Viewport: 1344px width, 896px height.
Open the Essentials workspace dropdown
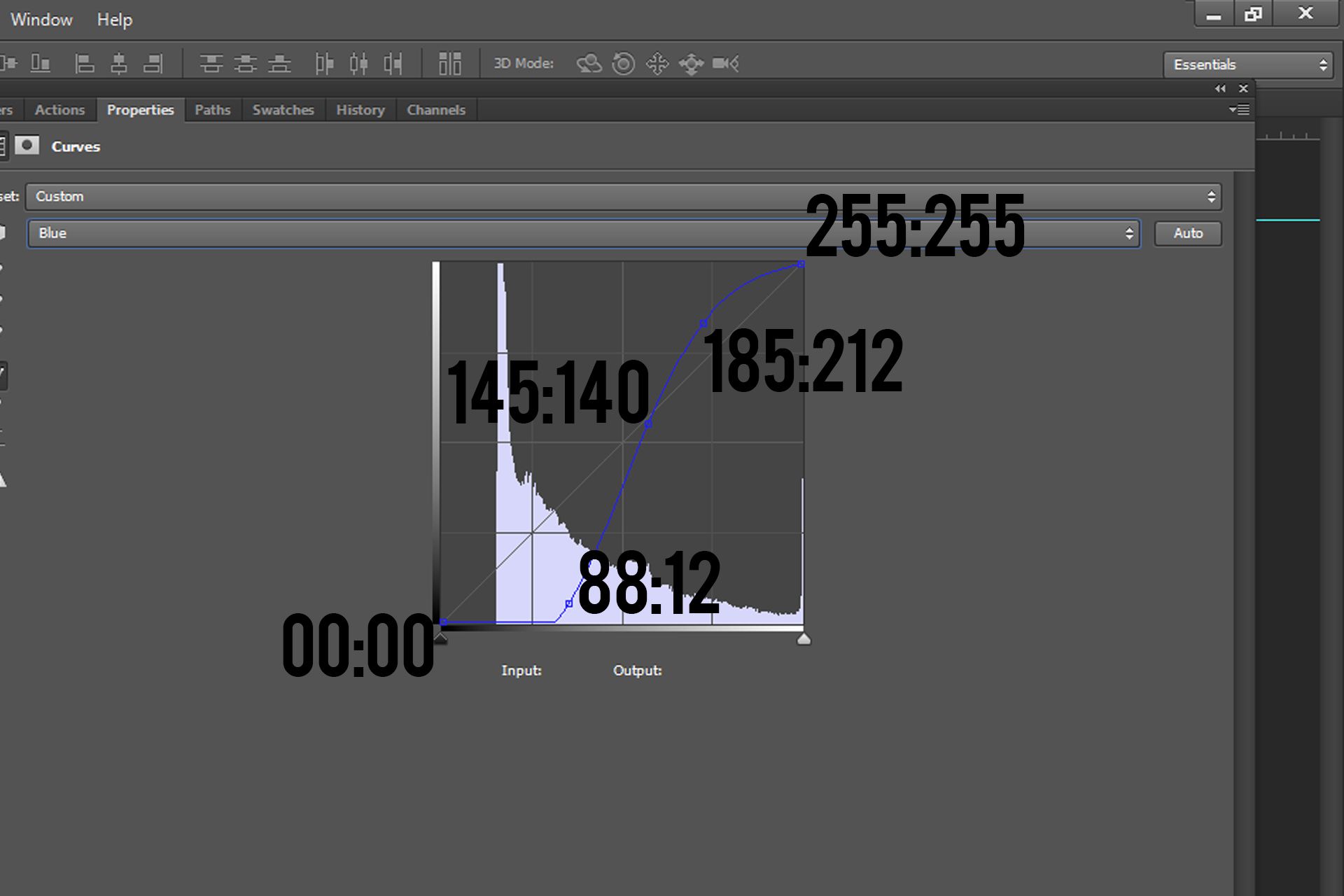tap(1248, 64)
